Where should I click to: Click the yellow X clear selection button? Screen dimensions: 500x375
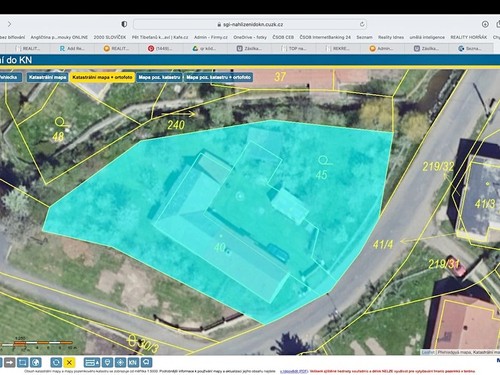(x=69, y=362)
